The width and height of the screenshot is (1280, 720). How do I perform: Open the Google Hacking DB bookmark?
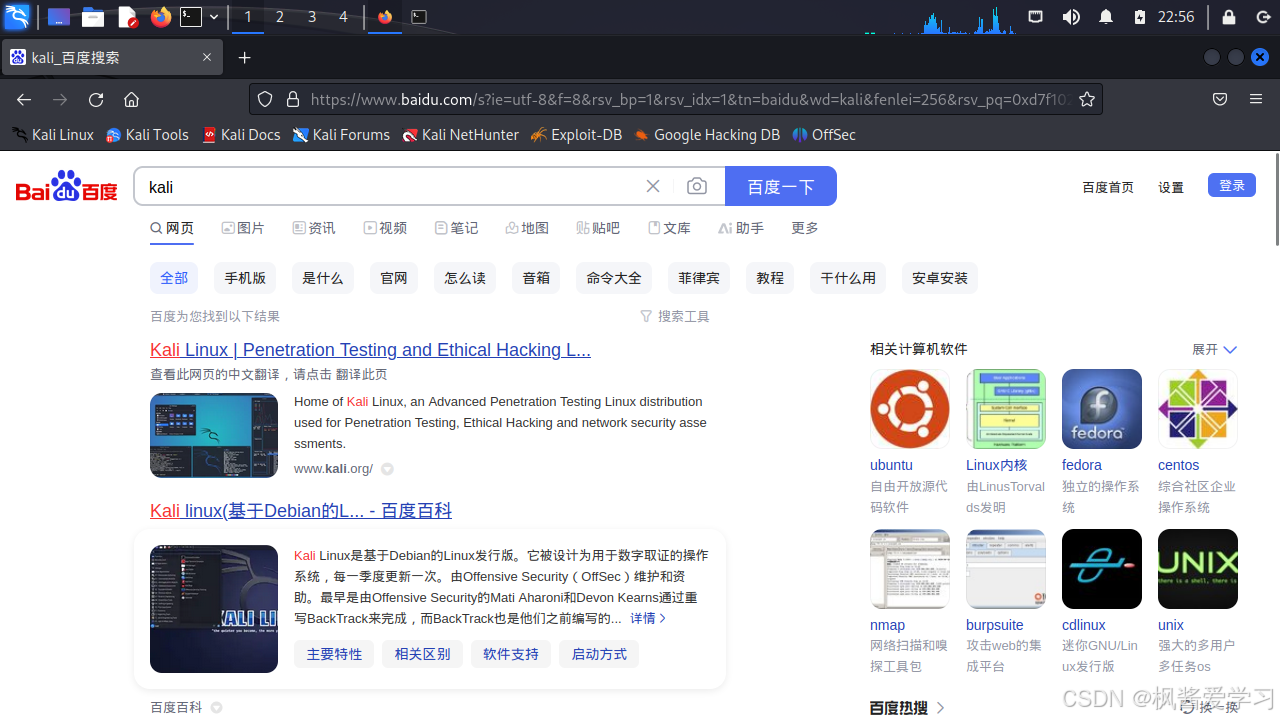click(x=707, y=135)
